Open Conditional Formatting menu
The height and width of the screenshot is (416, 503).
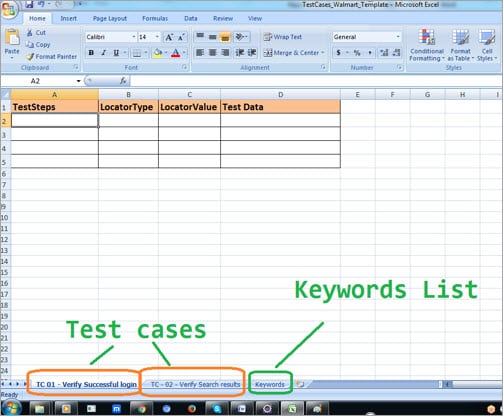point(427,45)
